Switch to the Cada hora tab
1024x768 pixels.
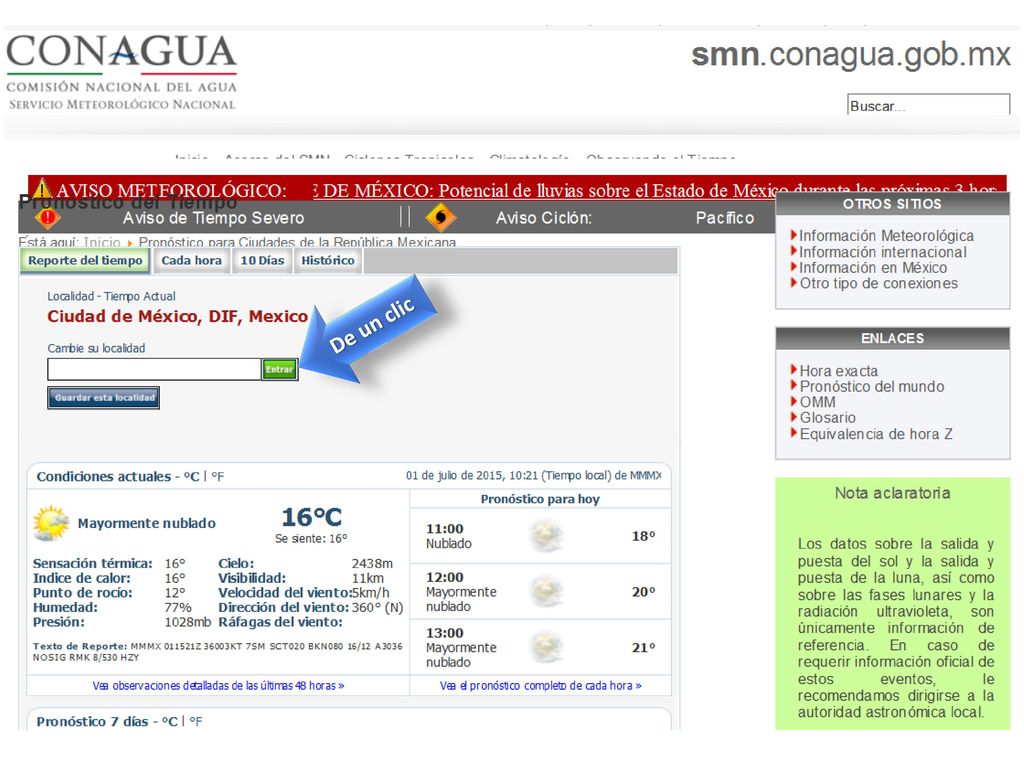coord(191,261)
